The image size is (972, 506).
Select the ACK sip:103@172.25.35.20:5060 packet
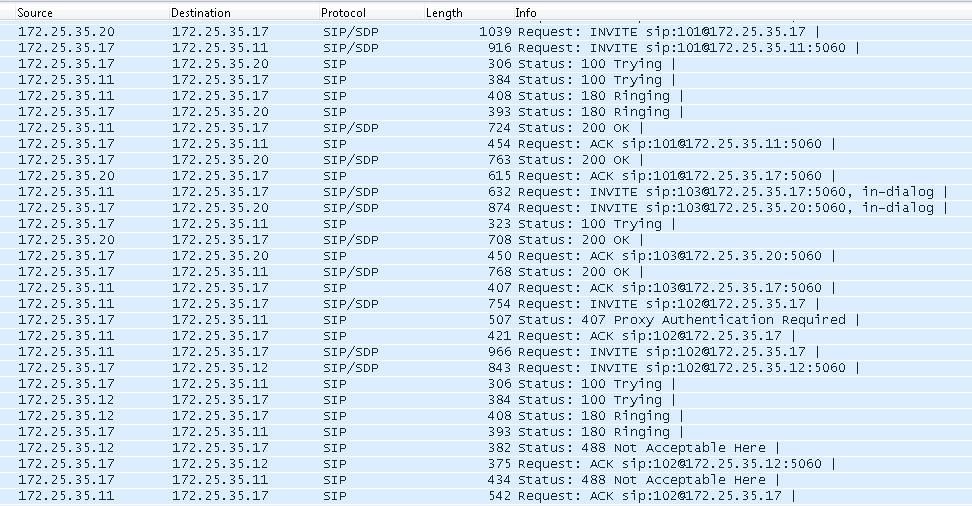point(486,255)
